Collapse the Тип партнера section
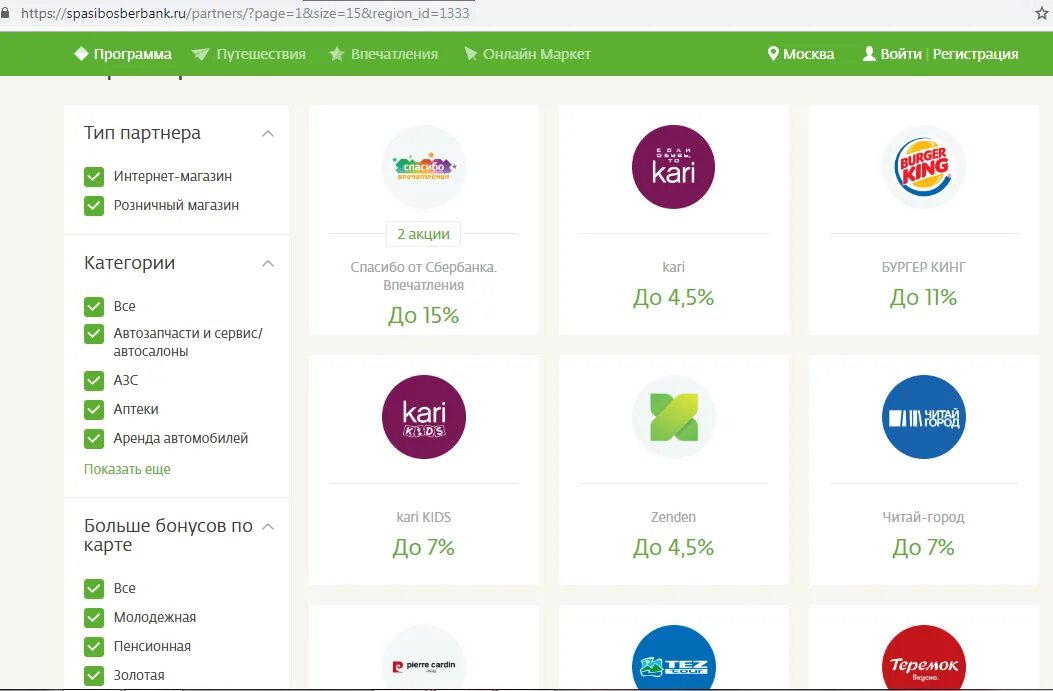Screen dimensions: 1053x691 point(268,134)
